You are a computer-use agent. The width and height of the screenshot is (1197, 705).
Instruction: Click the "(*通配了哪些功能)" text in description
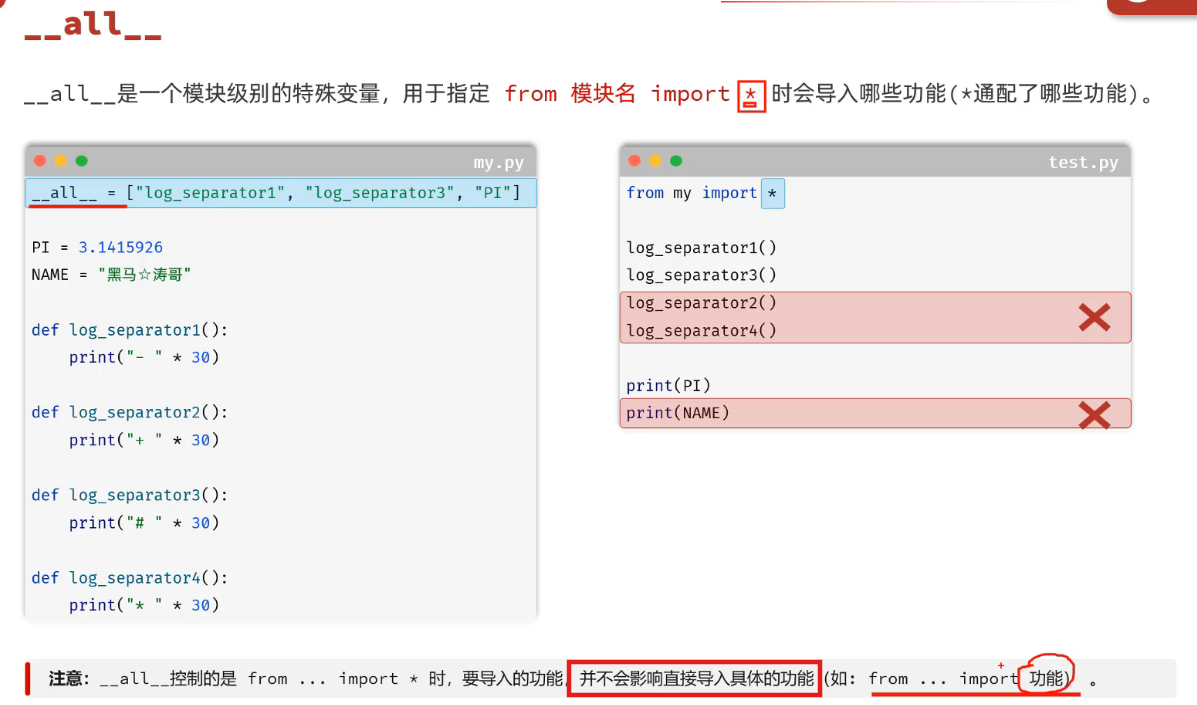1043,94
